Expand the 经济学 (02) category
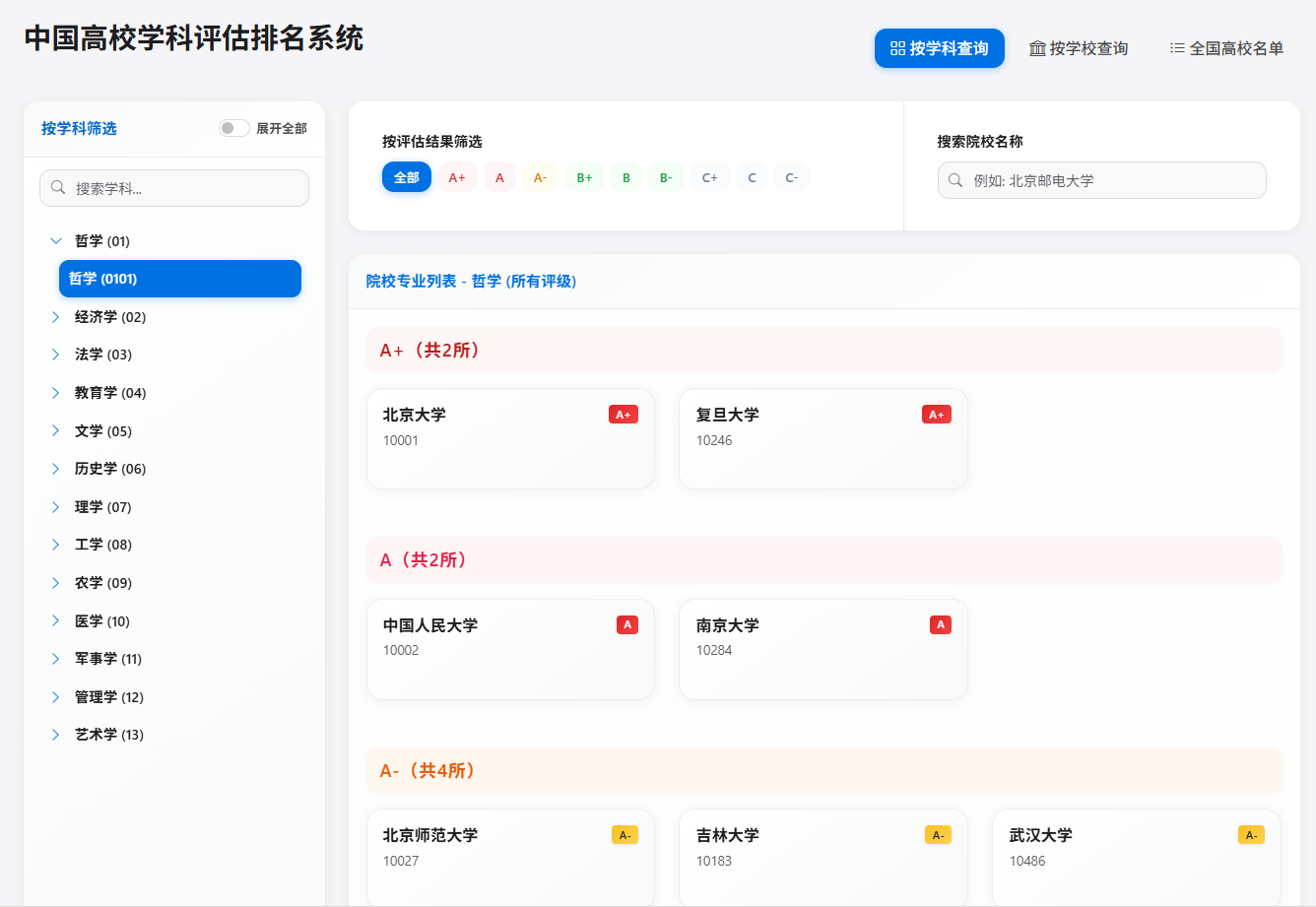The width and height of the screenshot is (1316, 907). [x=56, y=317]
